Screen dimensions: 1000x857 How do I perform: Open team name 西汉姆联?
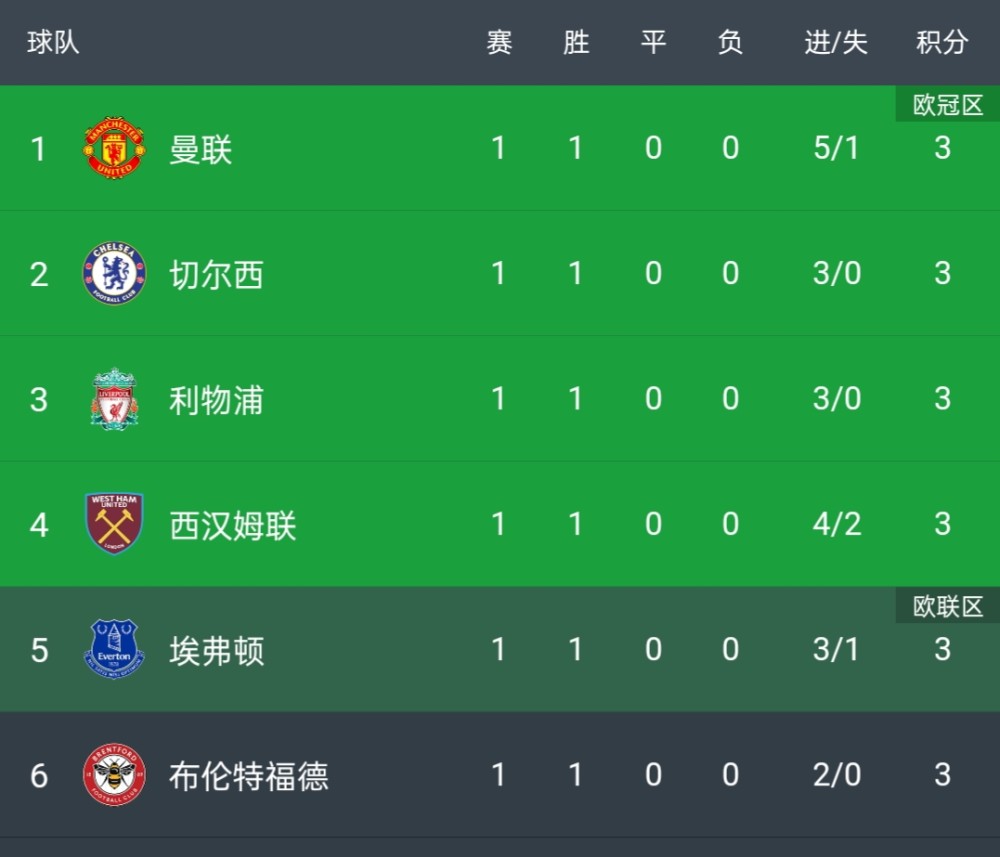233,525
